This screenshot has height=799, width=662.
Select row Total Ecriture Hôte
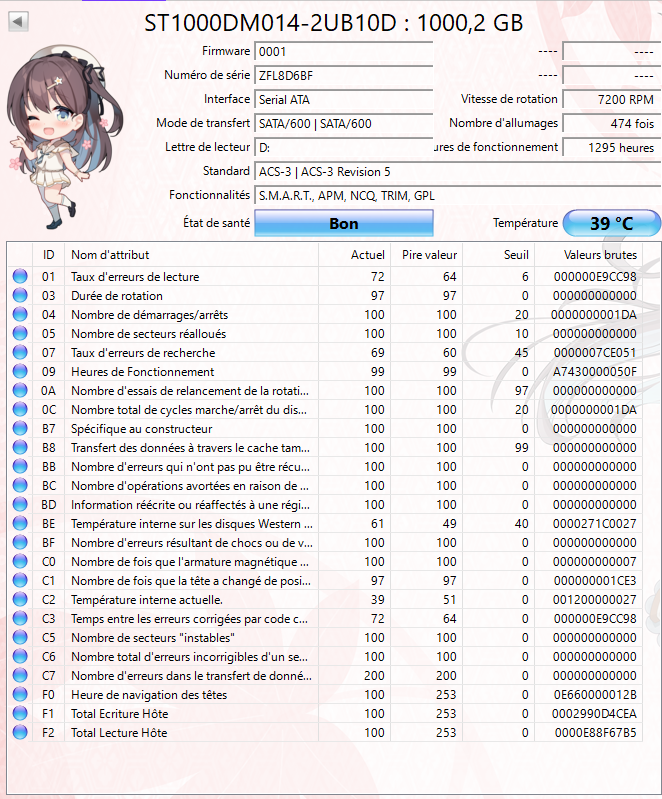(x=325, y=713)
